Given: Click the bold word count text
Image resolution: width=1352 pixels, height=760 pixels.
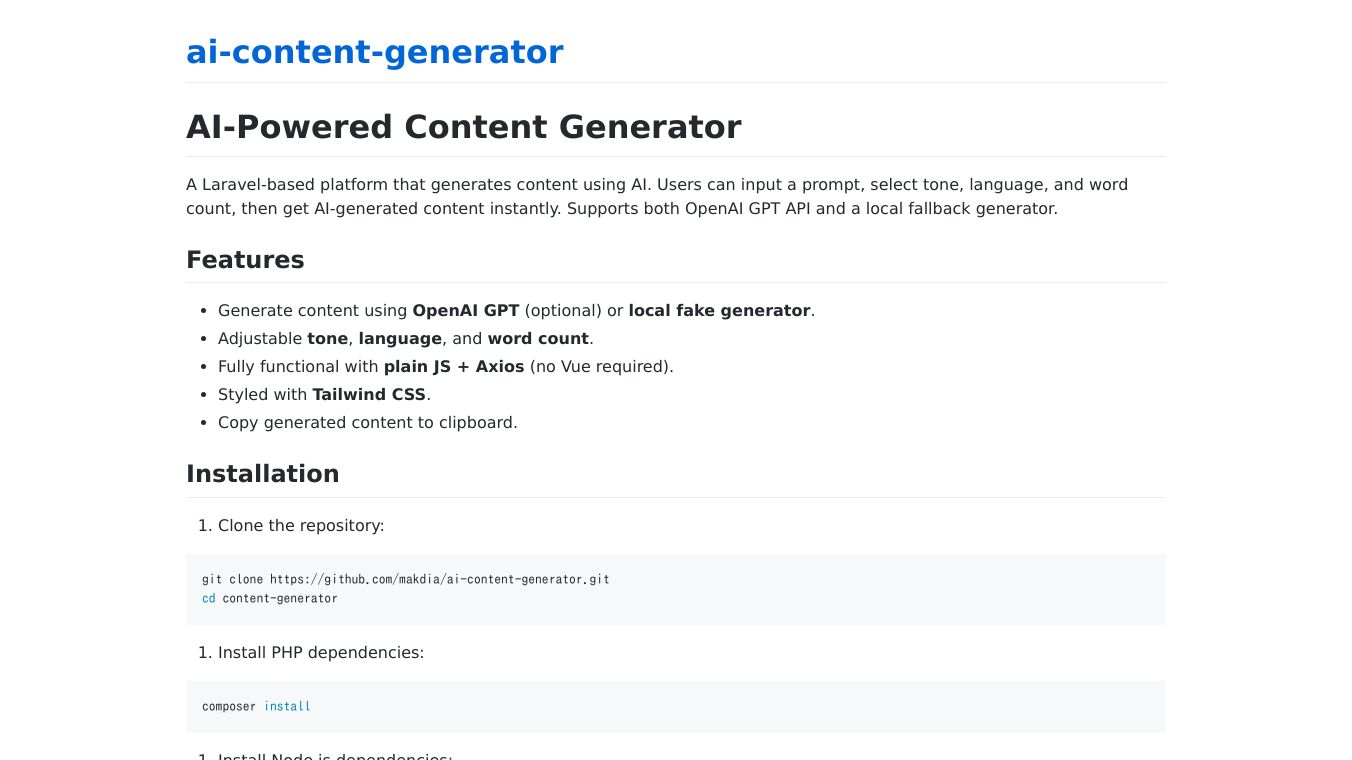Looking at the screenshot, I should coord(538,339).
